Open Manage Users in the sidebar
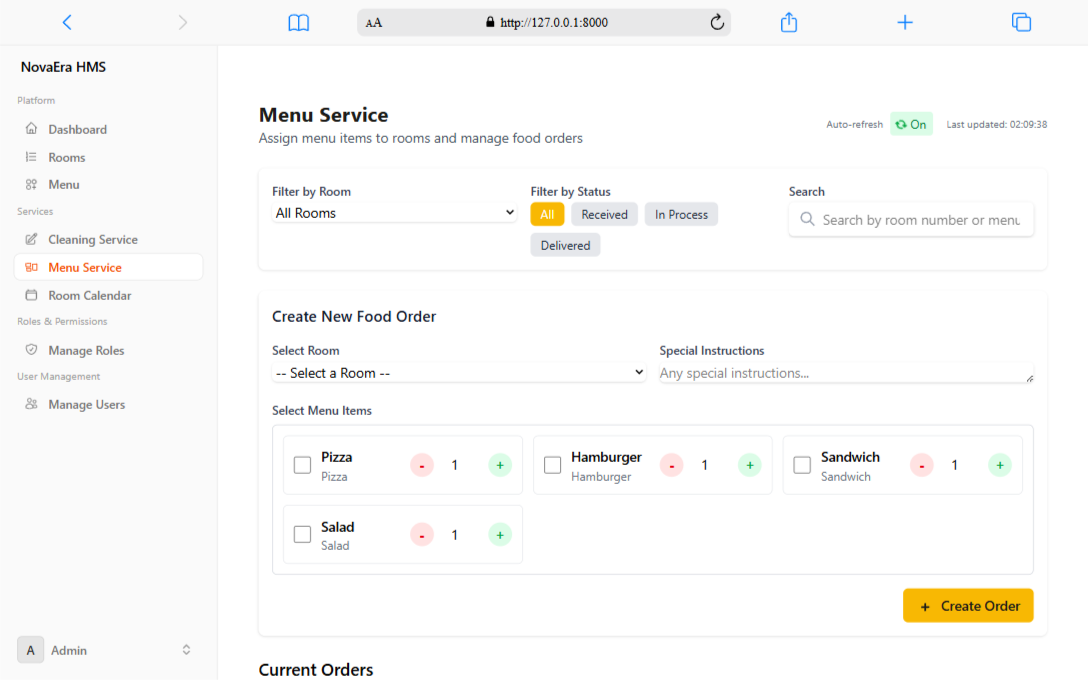Image resolution: width=1088 pixels, height=680 pixels. 108,405
